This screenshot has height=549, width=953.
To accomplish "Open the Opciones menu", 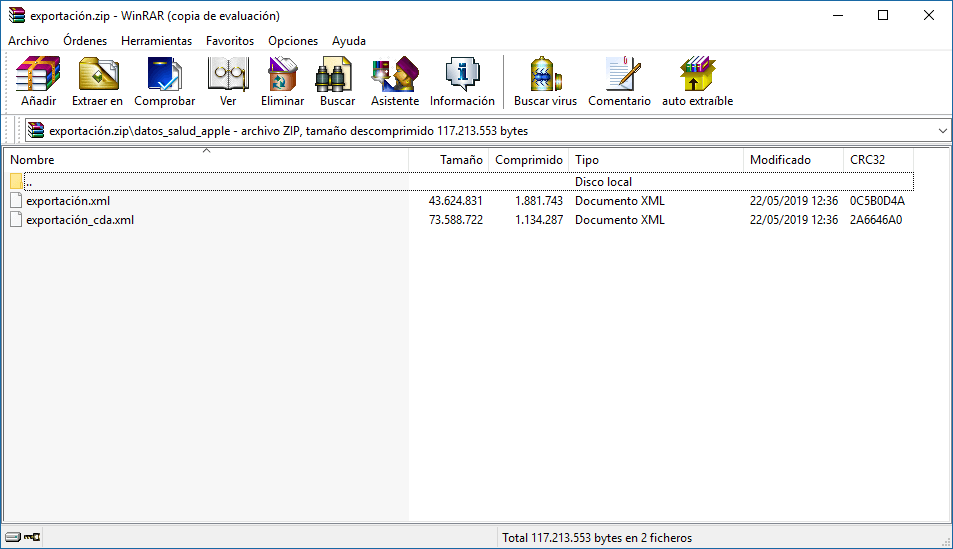I will (x=293, y=41).
